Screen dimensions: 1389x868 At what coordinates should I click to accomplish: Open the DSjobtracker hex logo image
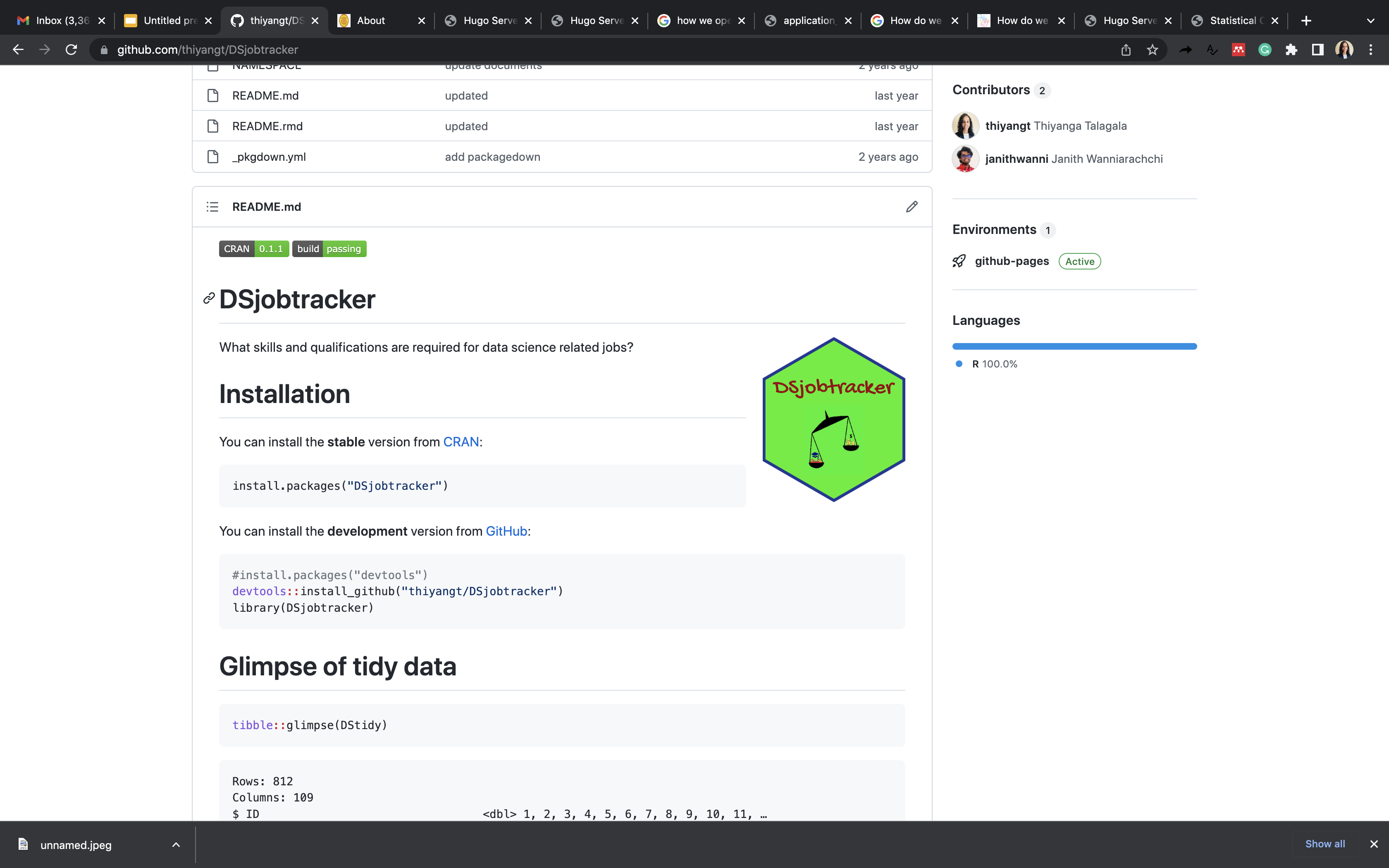click(833, 419)
